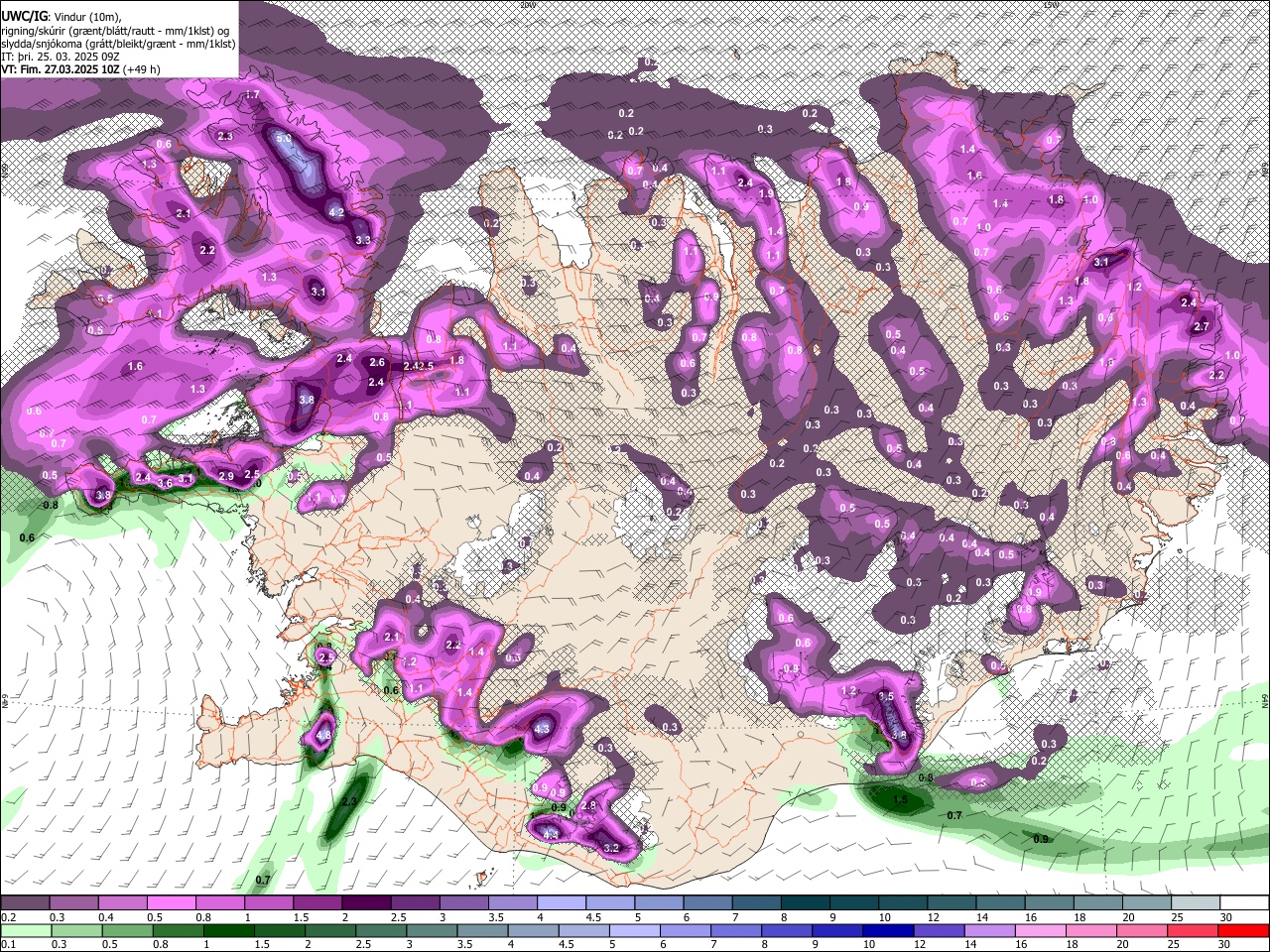Click the 3.3 snowfall value below 4.2
The image size is (1270, 952).
(363, 239)
